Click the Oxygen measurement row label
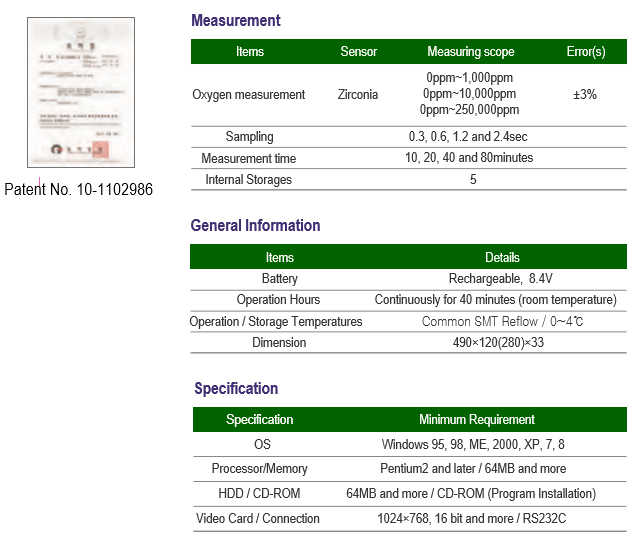Viewport: 639px width, 537px height. 249,94
